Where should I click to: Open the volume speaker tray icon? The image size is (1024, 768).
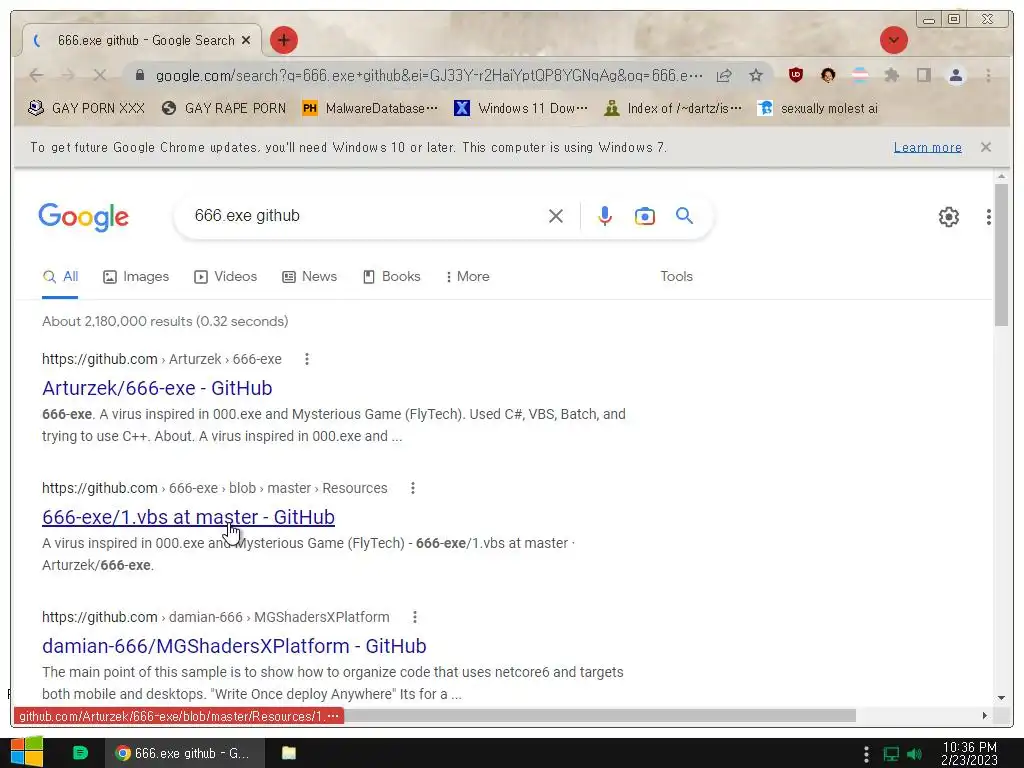coord(915,754)
